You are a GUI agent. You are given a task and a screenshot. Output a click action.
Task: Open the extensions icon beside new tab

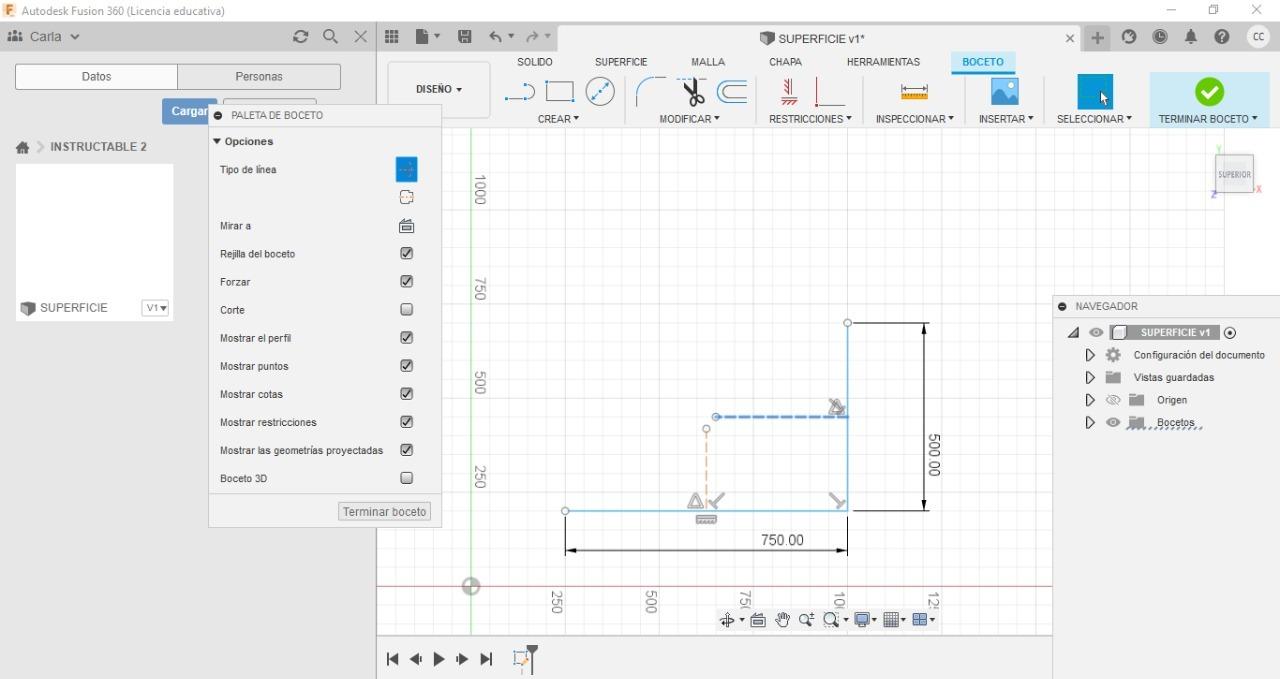1129,37
